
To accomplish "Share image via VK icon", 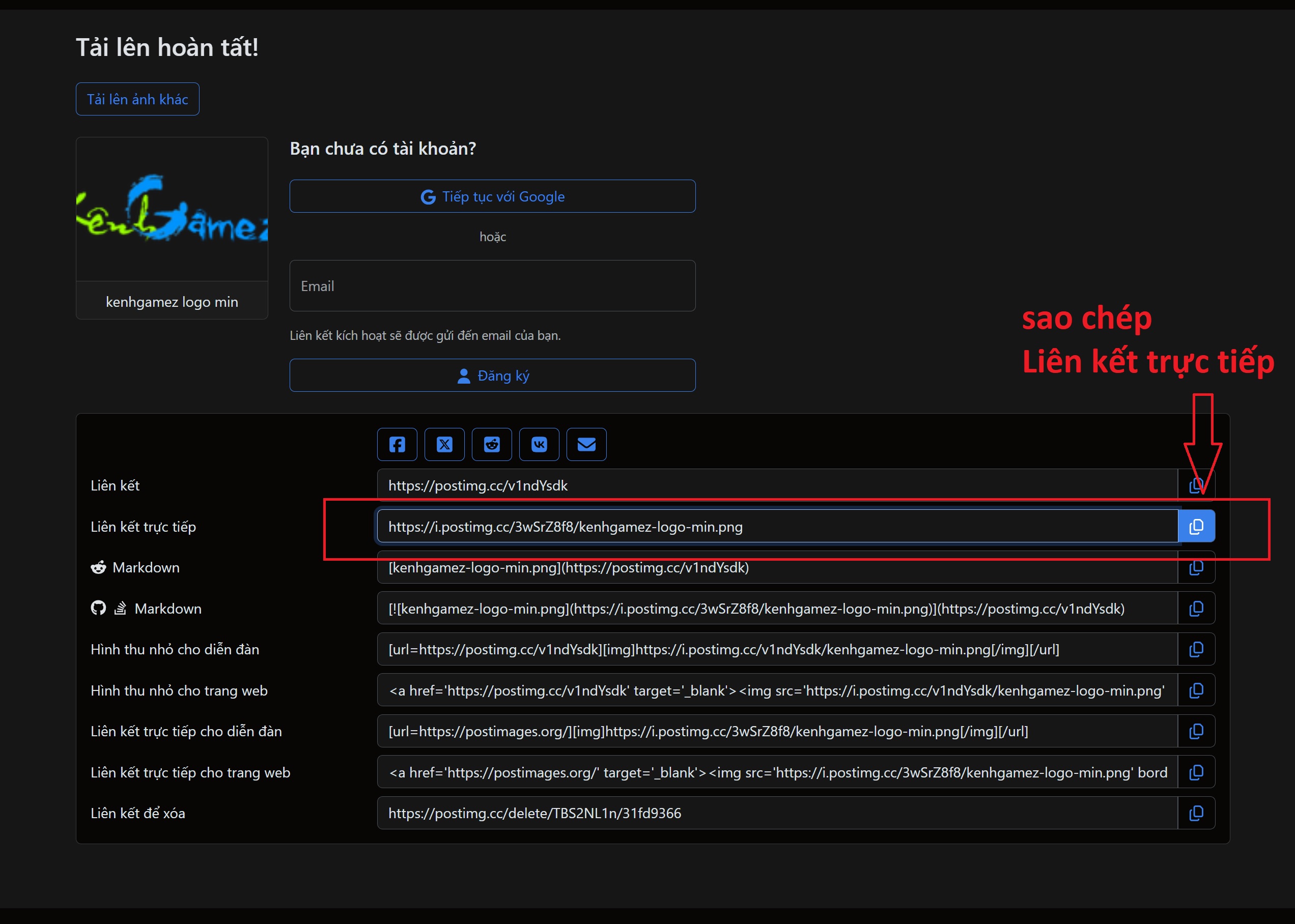I will (x=539, y=444).
